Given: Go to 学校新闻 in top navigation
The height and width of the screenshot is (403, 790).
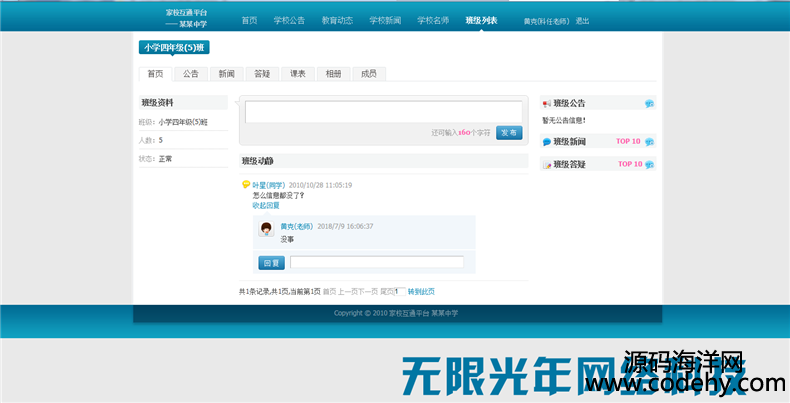Looking at the screenshot, I should coord(385,20).
